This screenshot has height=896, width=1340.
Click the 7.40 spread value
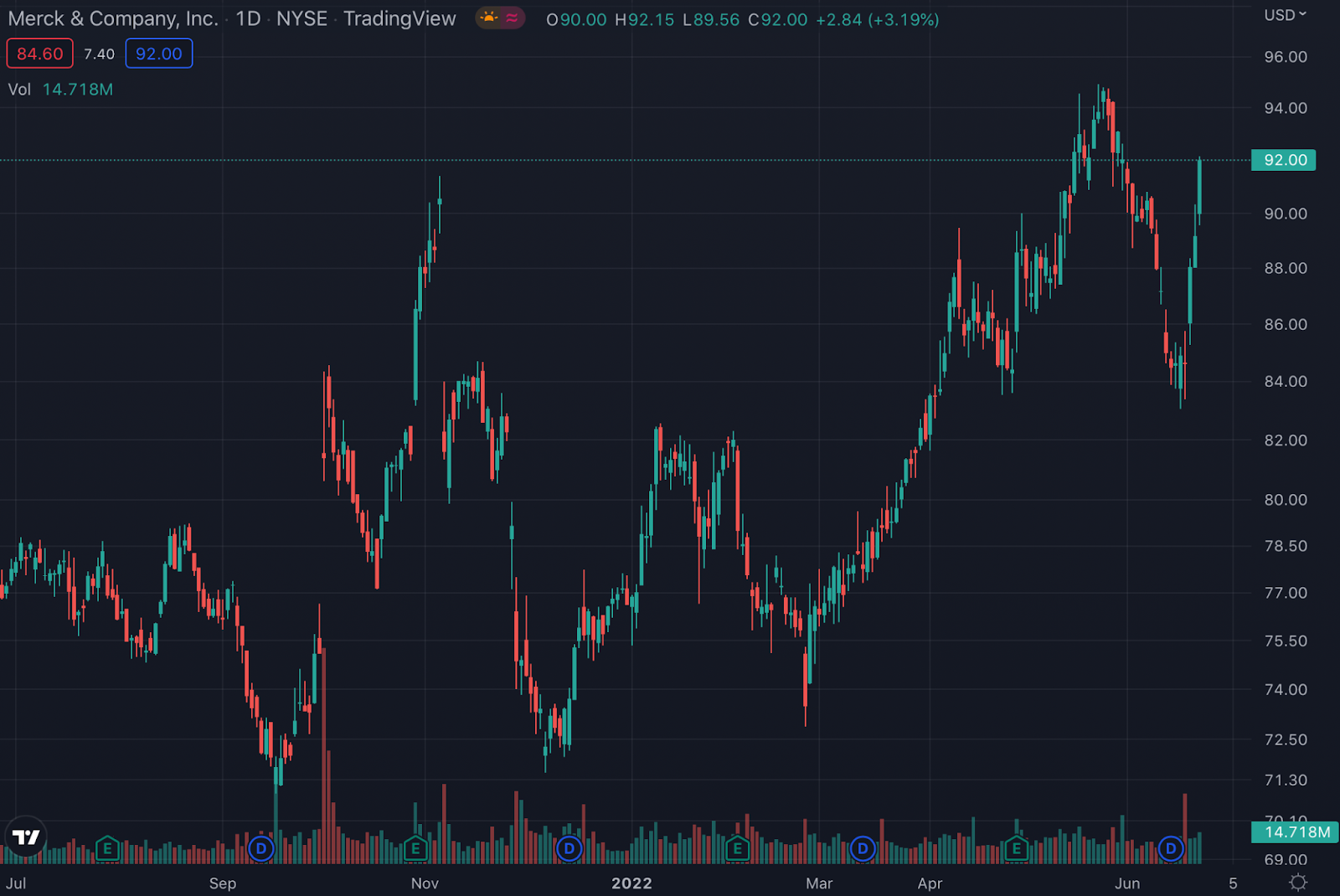pyautogui.click(x=99, y=54)
